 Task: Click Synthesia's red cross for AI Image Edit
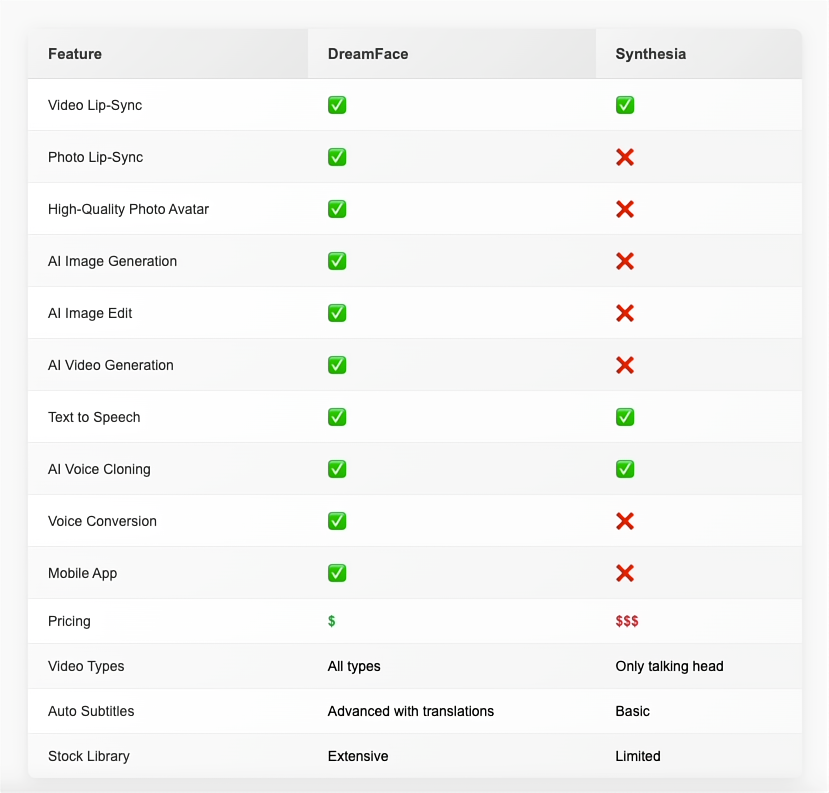coord(625,313)
